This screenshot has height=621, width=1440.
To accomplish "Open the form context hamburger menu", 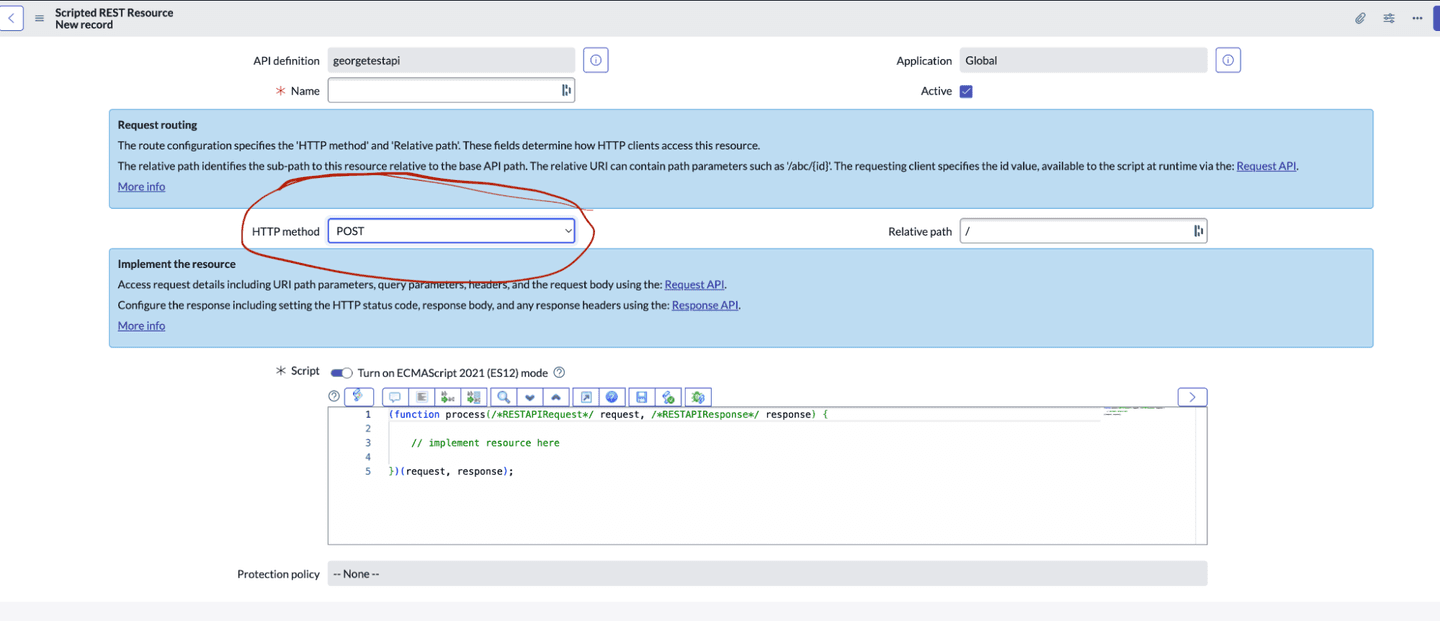I will coord(39,18).
